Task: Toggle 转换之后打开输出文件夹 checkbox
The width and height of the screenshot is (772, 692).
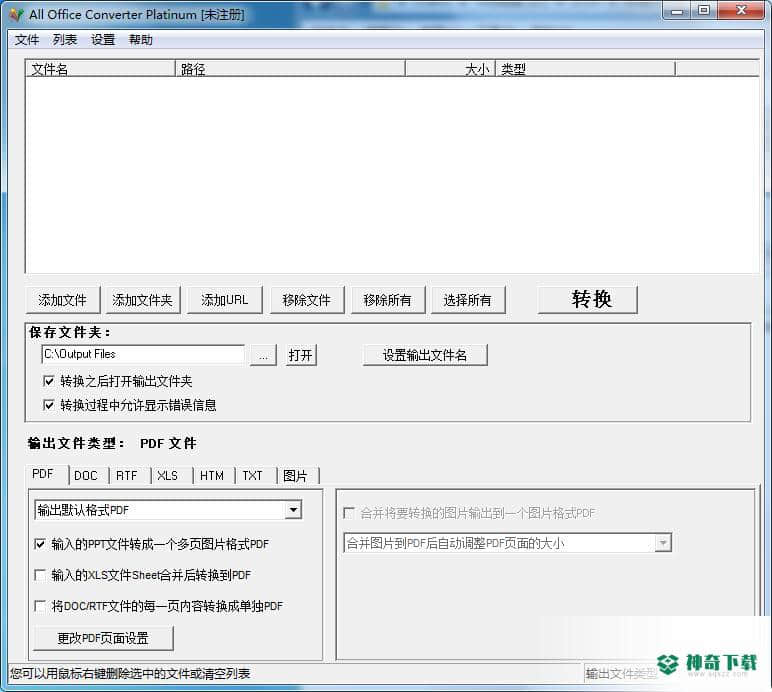Action: (x=49, y=381)
